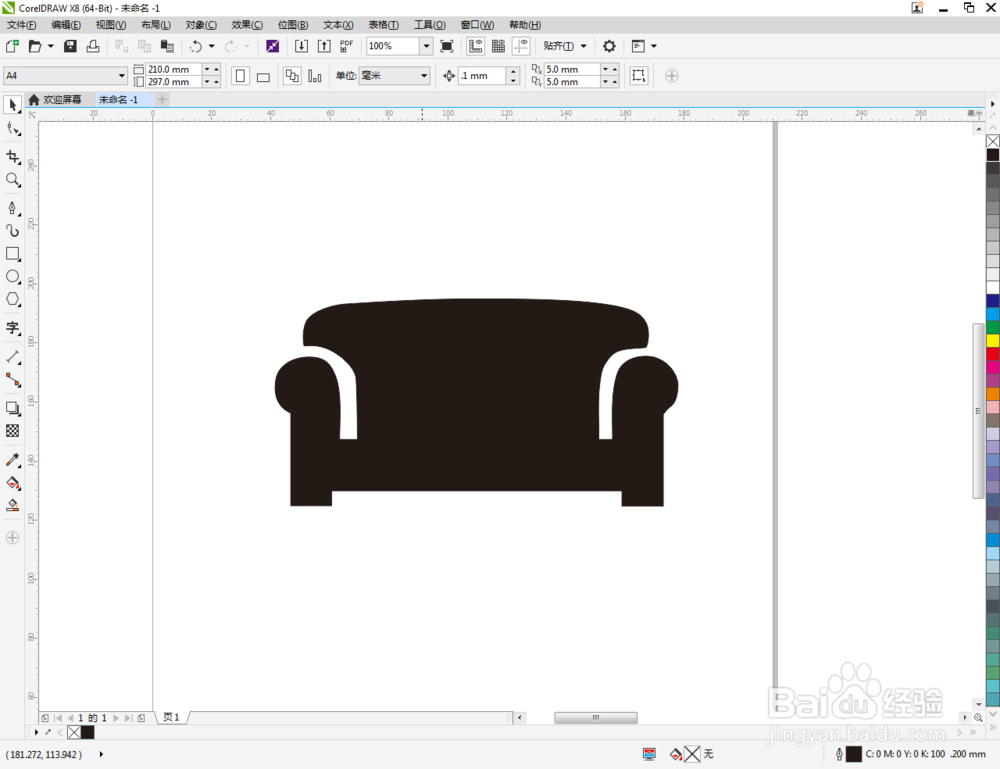This screenshot has height=769, width=1000.
Task: Set landscape page orientation
Action: point(263,77)
